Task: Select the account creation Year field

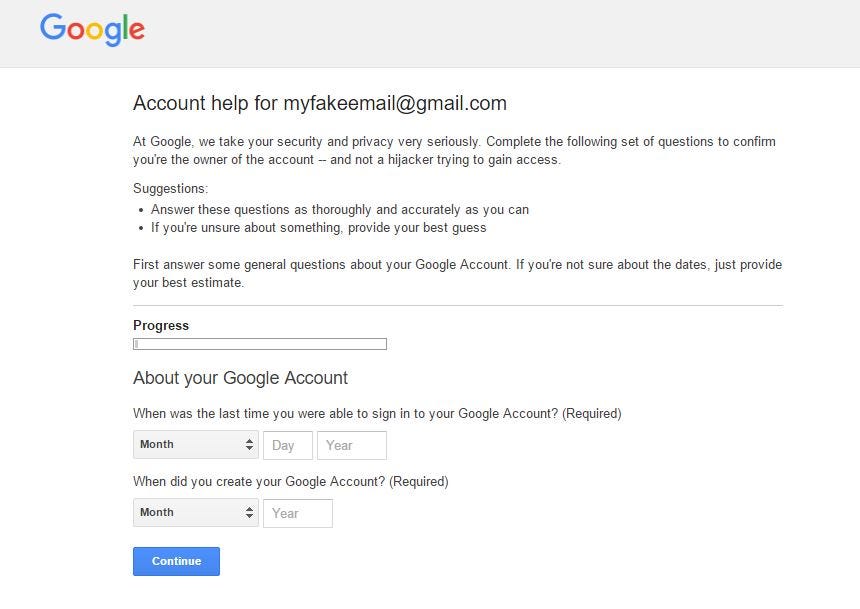Action: coord(297,513)
